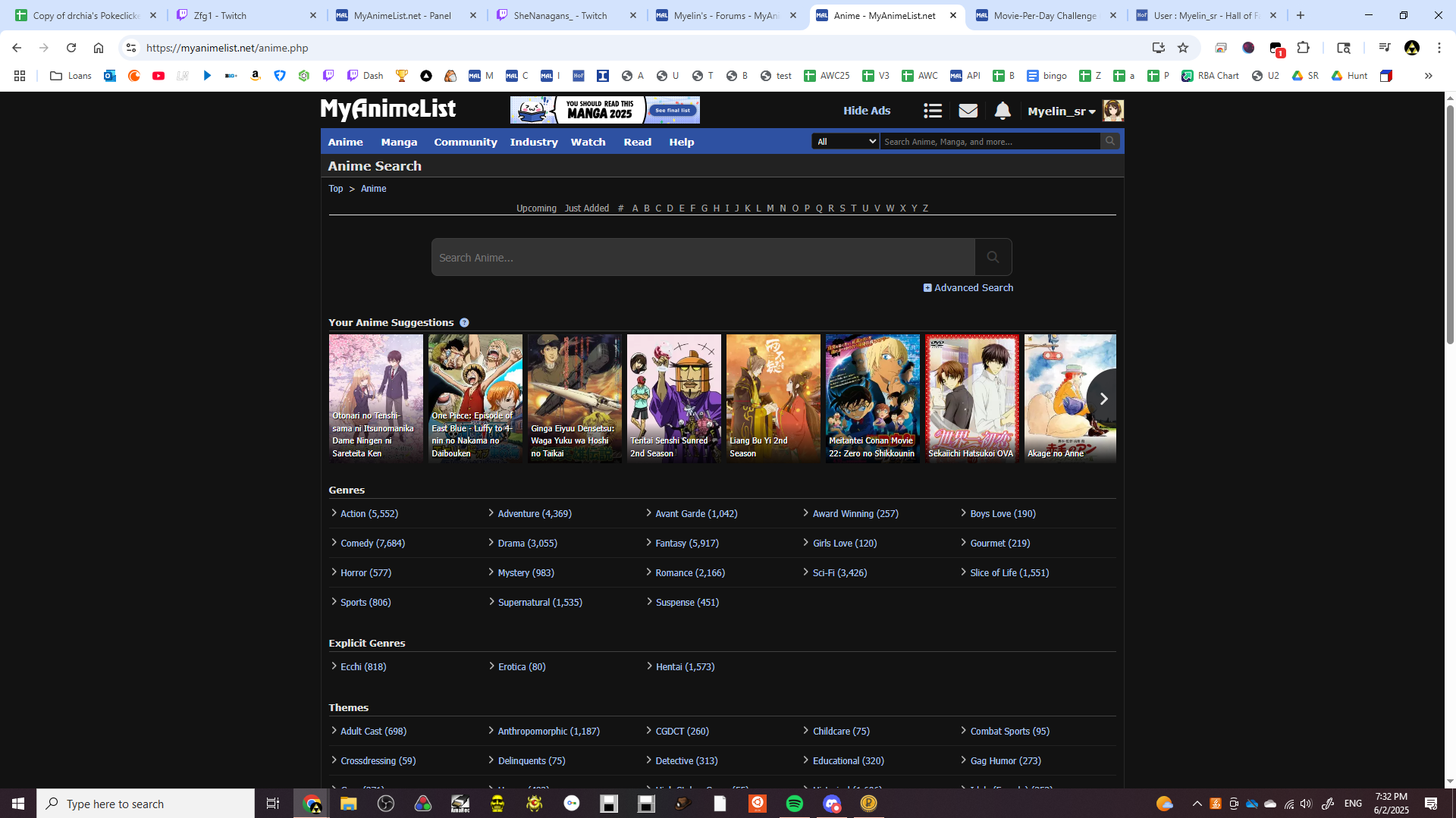Open the messages envelope icon
Screen dimensions: 1456x818
click(x=968, y=111)
